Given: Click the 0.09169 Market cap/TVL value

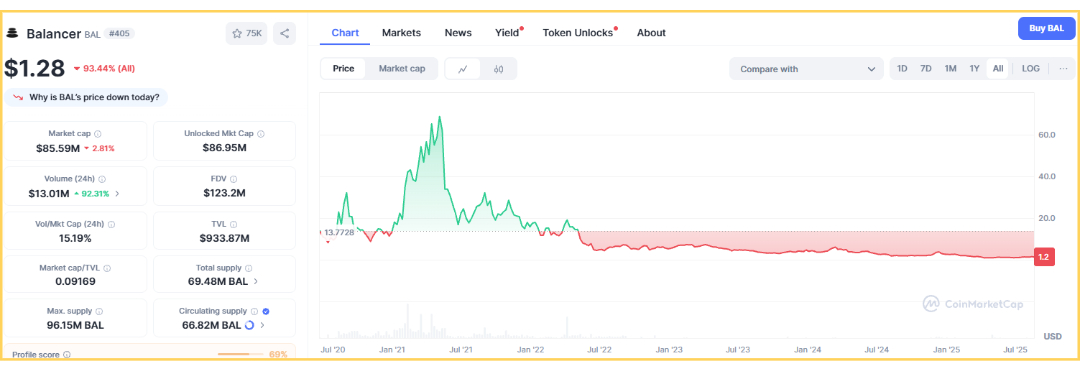Looking at the screenshot, I should [76, 281].
